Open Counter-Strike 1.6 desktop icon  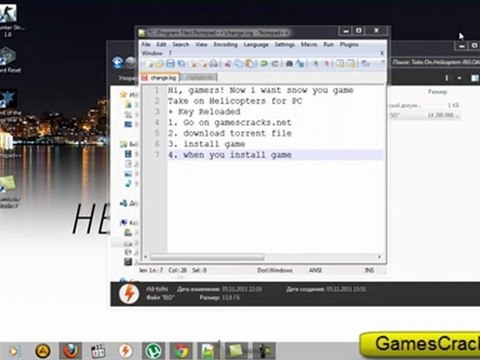pyautogui.click(x=8, y=19)
